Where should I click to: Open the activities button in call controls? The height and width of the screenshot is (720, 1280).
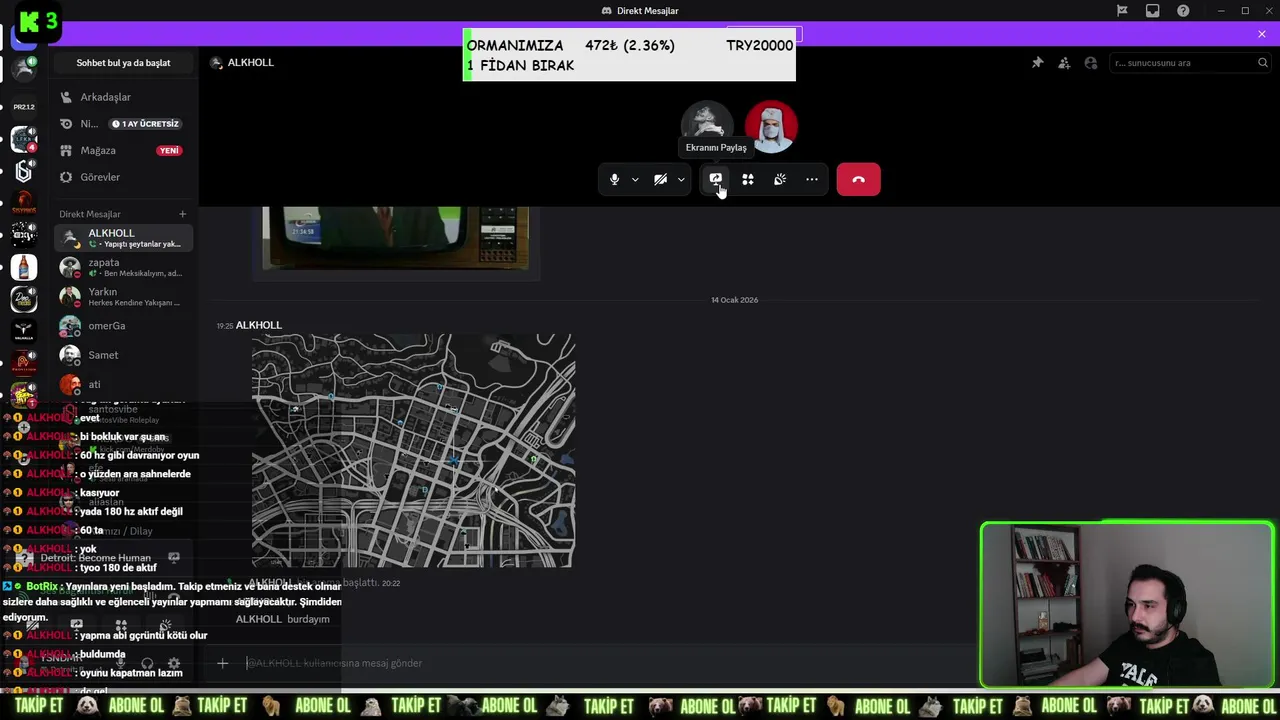[748, 180]
